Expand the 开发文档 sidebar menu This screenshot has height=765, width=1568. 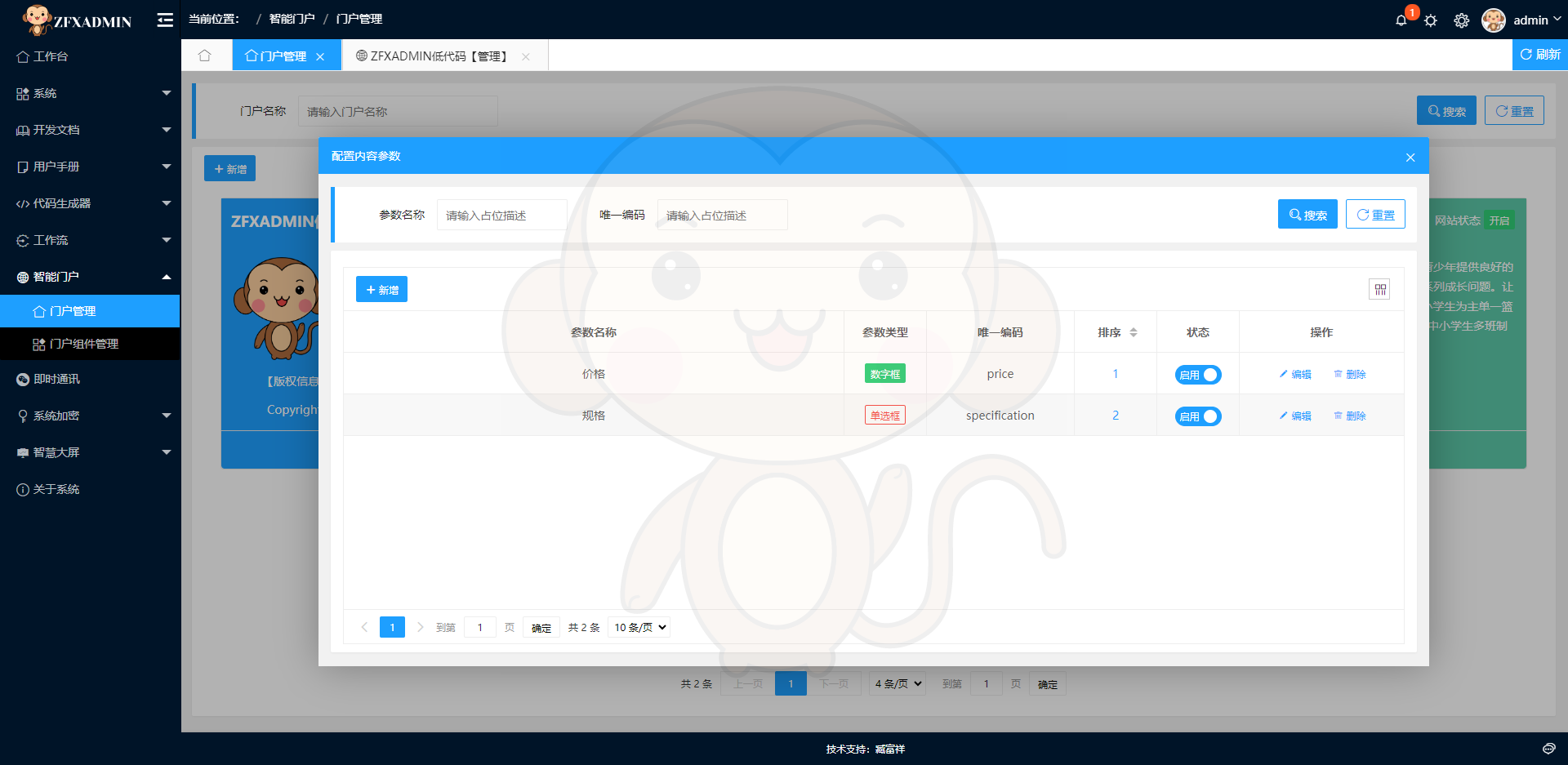click(x=90, y=130)
